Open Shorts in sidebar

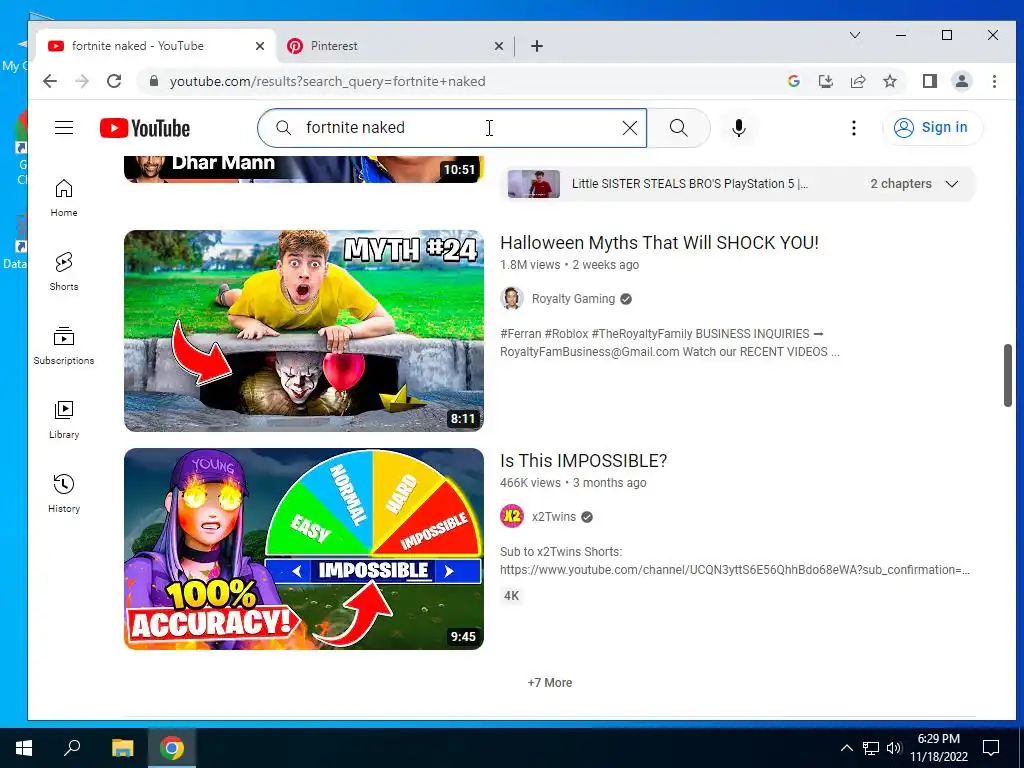64,272
